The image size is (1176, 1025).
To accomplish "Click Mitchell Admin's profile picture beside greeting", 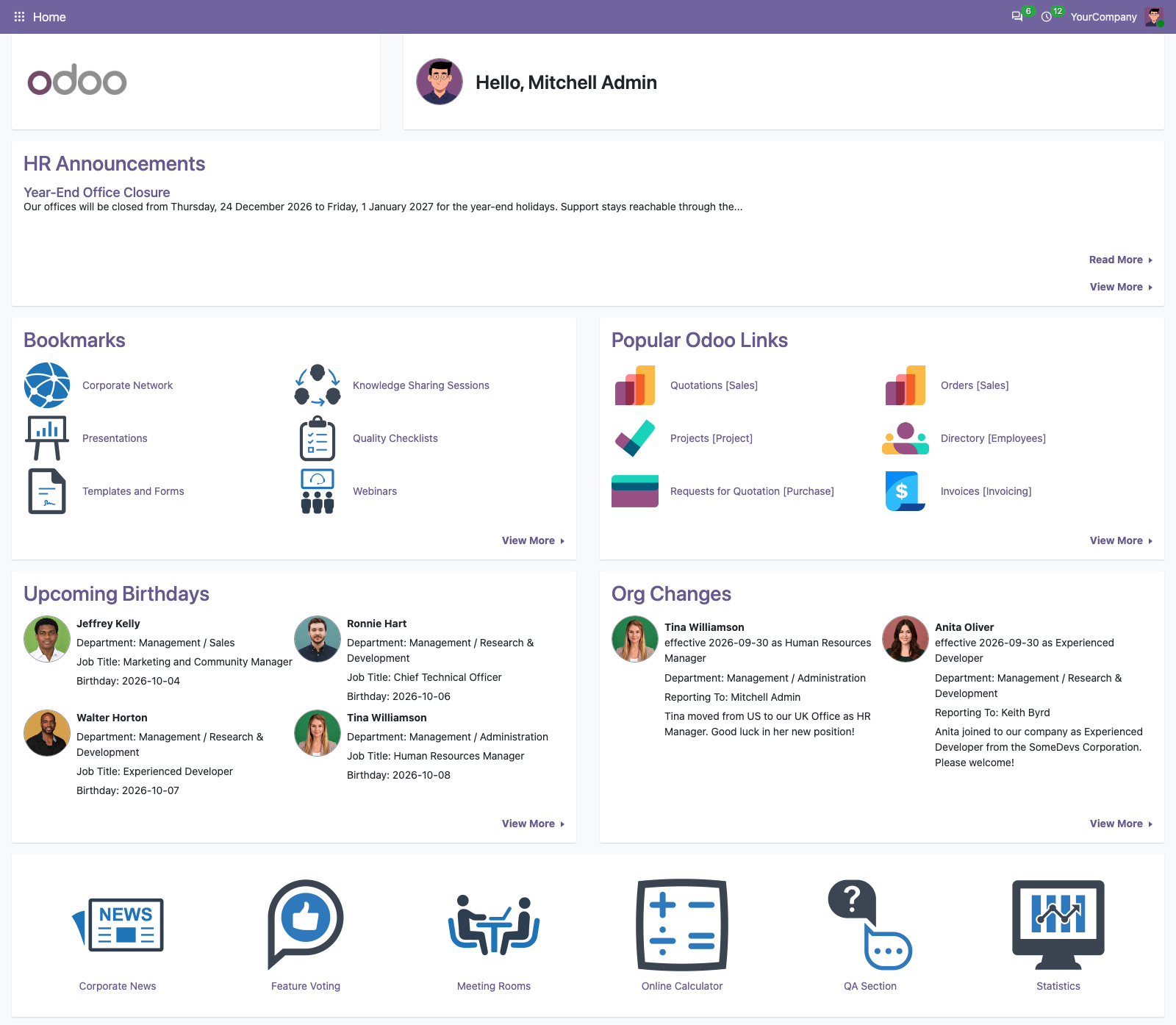I will point(440,82).
